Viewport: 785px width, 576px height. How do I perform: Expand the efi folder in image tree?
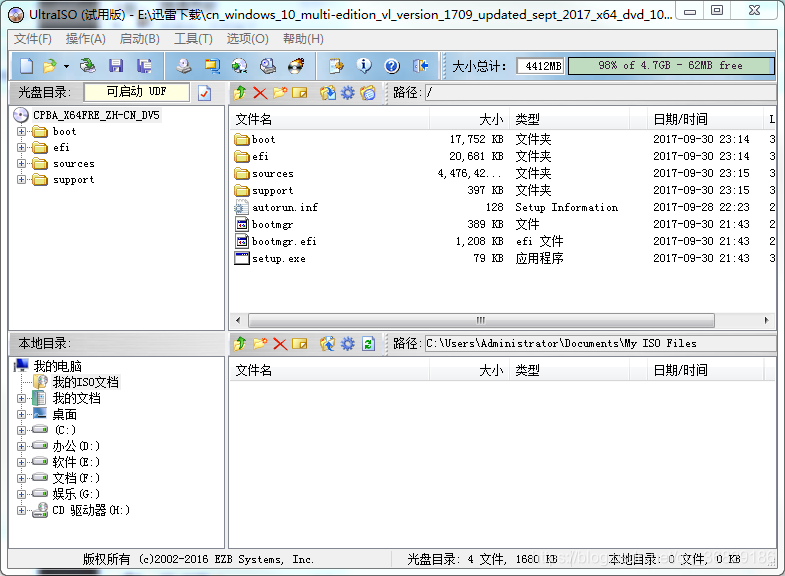pyautogui.click(x=21, y=148)
